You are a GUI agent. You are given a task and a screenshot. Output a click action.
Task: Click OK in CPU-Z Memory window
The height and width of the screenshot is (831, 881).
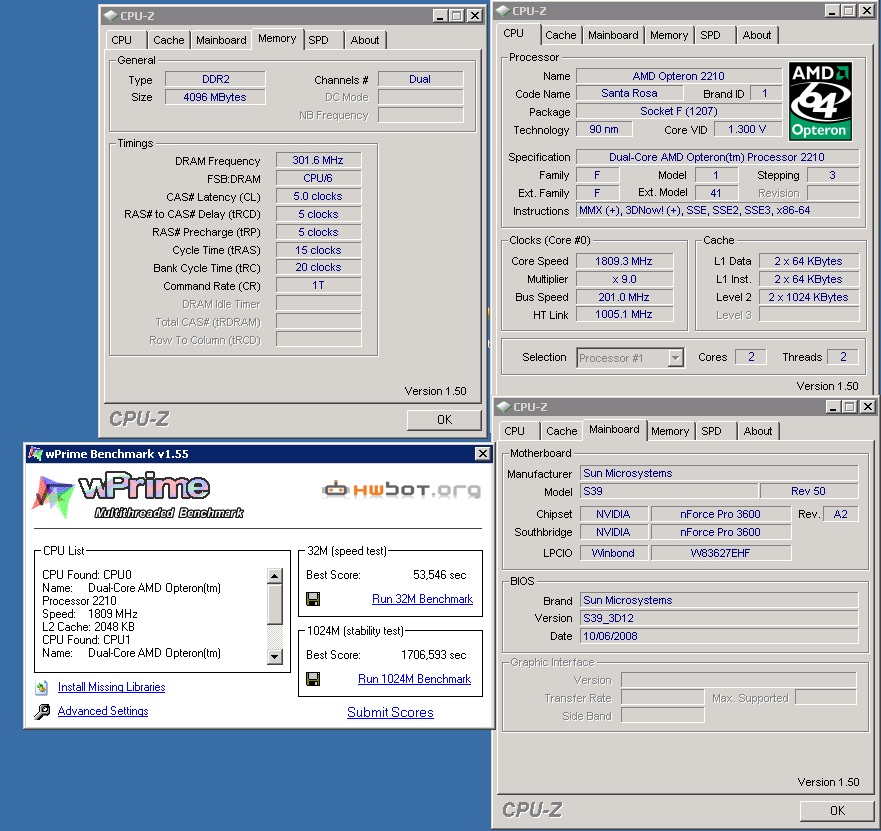coord(444,420)
